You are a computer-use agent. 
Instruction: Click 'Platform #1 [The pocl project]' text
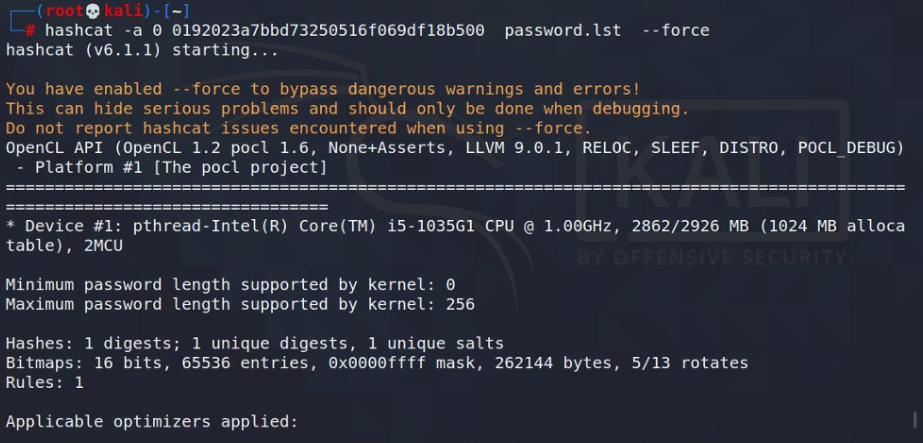[180, 168]
